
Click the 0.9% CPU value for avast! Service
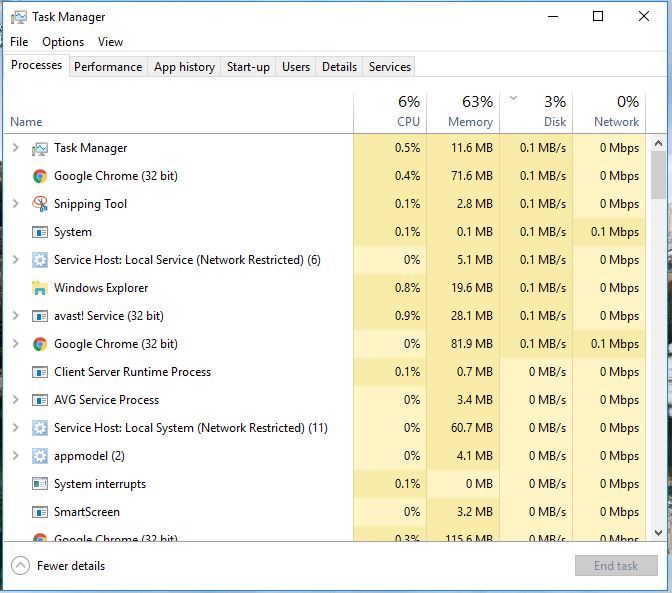pyautogui.click(x=408, y=316)
